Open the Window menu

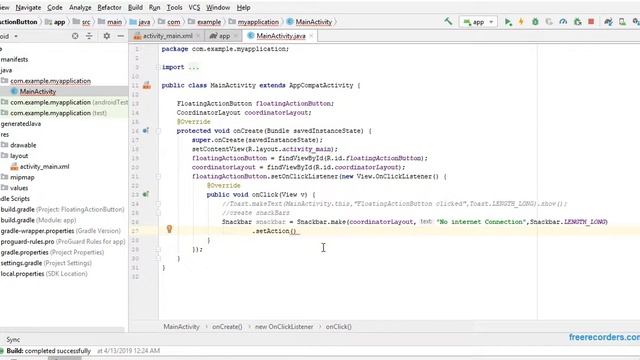pyautogui.click(x=218, y=7)
